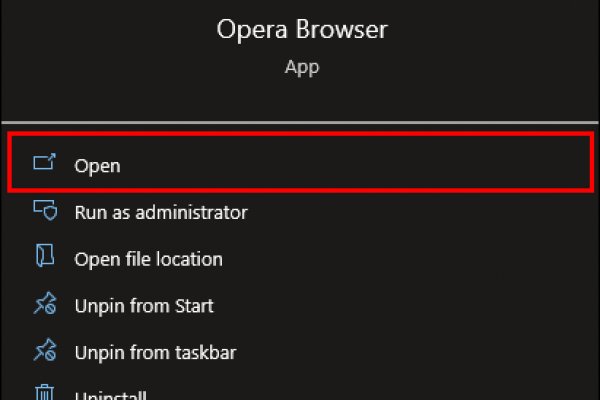Viewport: 600px width, 400px height.
Task: Choose the Uninstall option
Action: click(x=111, y=395)
